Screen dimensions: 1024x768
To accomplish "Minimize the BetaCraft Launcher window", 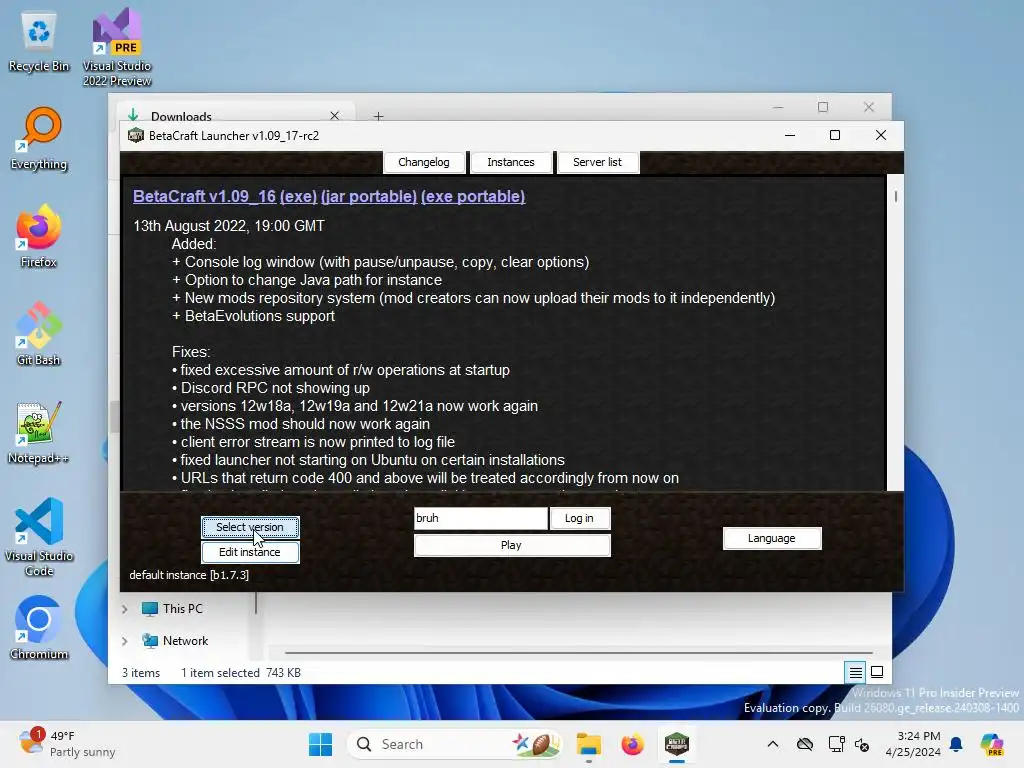I will click(x=790, y=135).
